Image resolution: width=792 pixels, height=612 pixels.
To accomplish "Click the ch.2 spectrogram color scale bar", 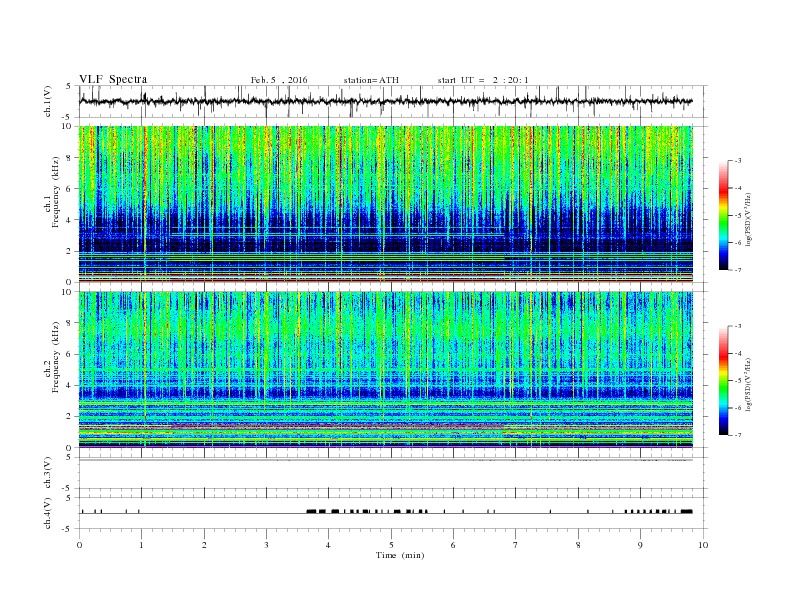I will [x=724, y=380].
